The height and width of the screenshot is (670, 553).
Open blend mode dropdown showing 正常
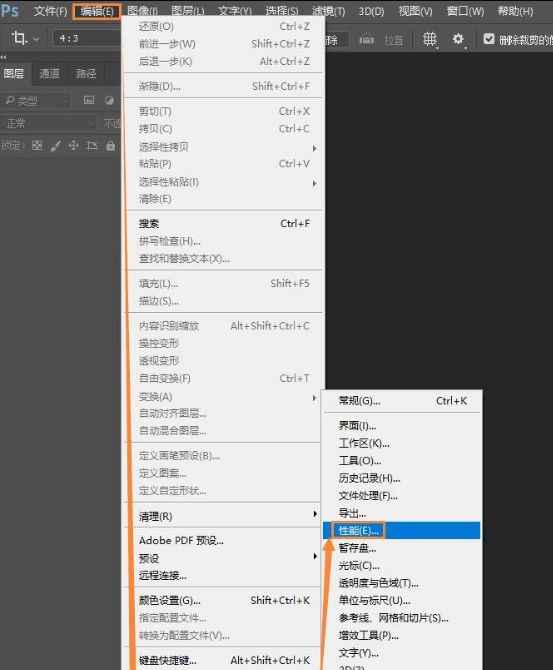coord(48,123)
